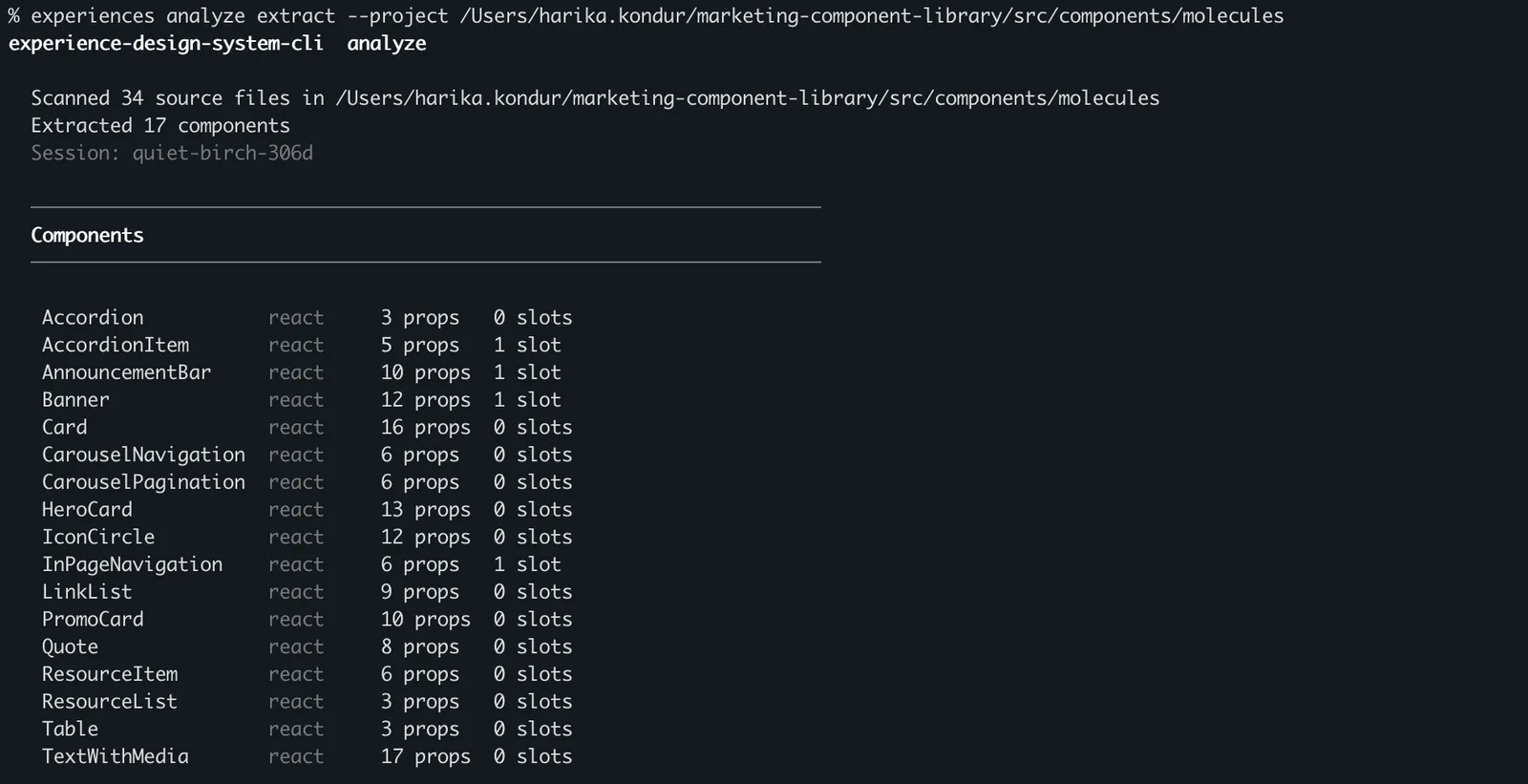This screenshot has width=1528, height=784.
Task: Click the 'PromoCard' component name
Action: pos(93,620)
